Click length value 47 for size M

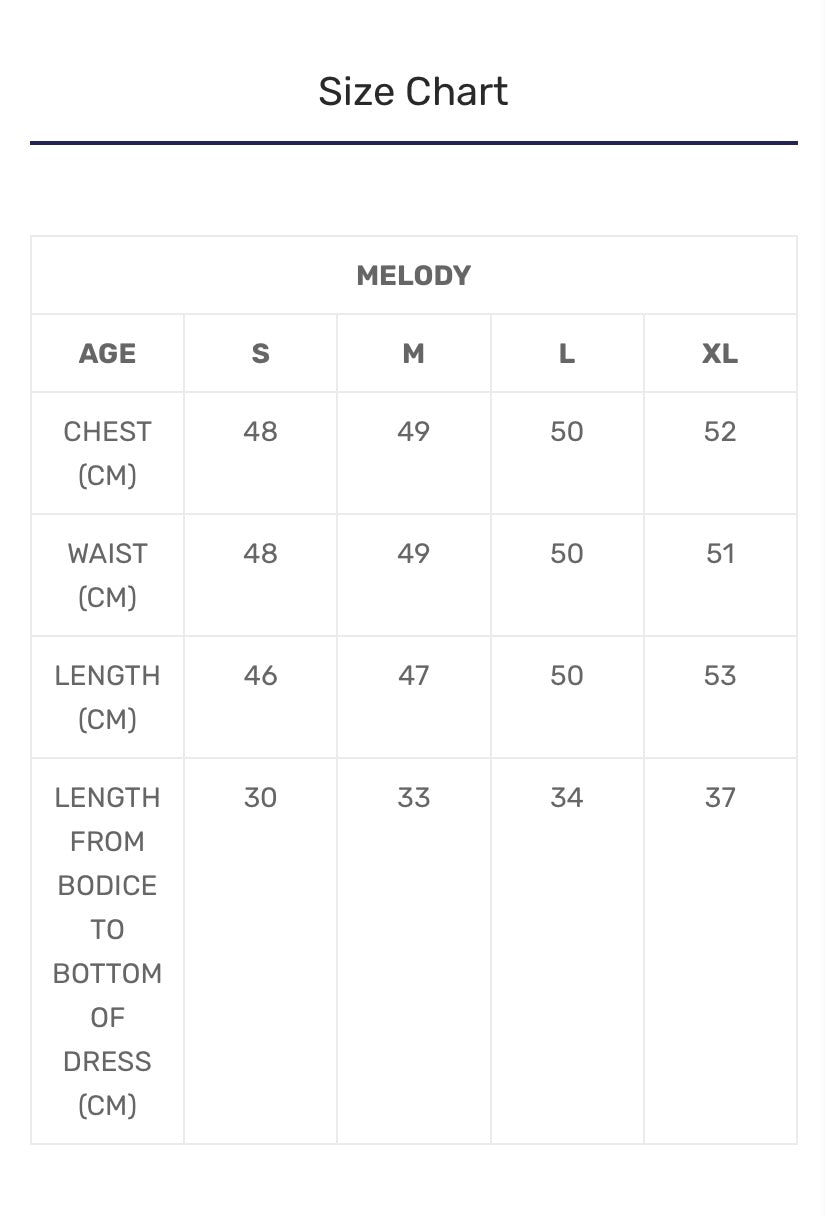(x=413, y=676)
